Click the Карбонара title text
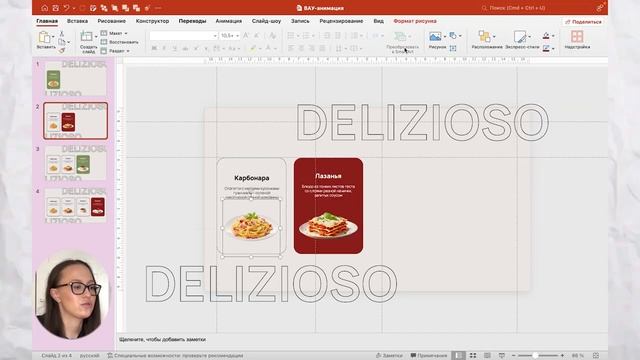Viewport: 640px width, 360px height. tap(251, 178)
